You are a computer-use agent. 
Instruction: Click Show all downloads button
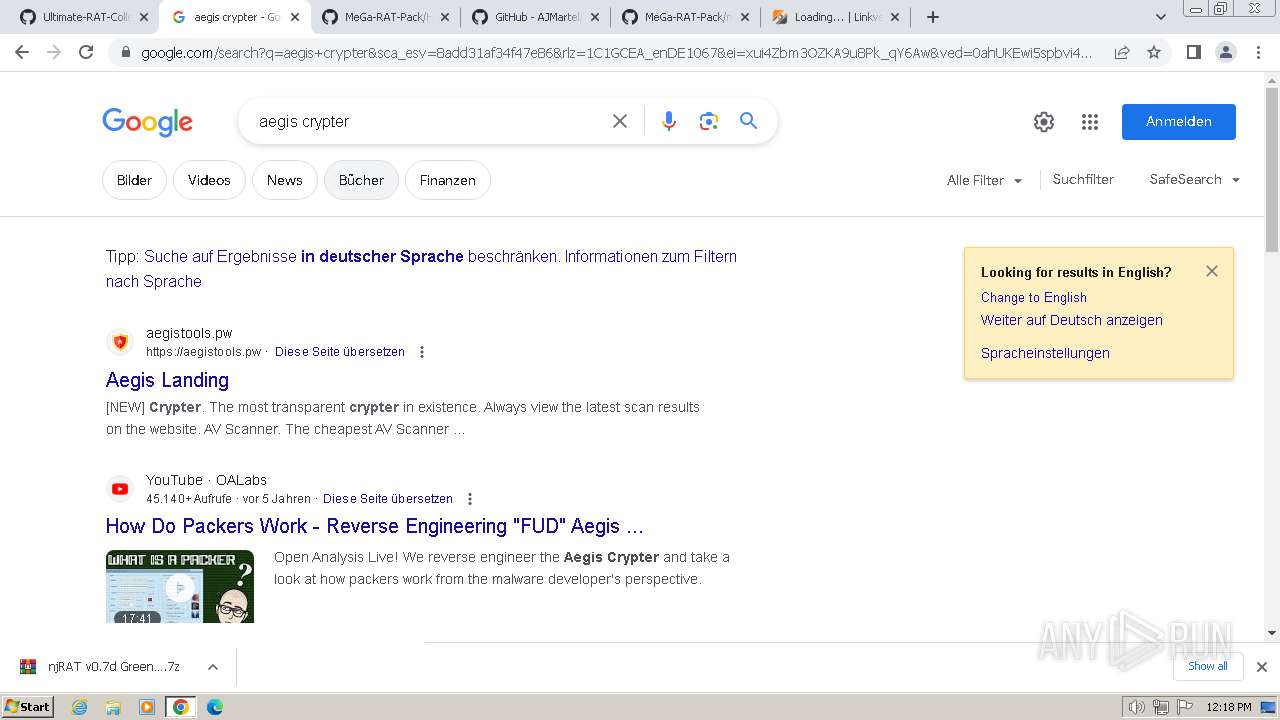[x=1208, y=666]
